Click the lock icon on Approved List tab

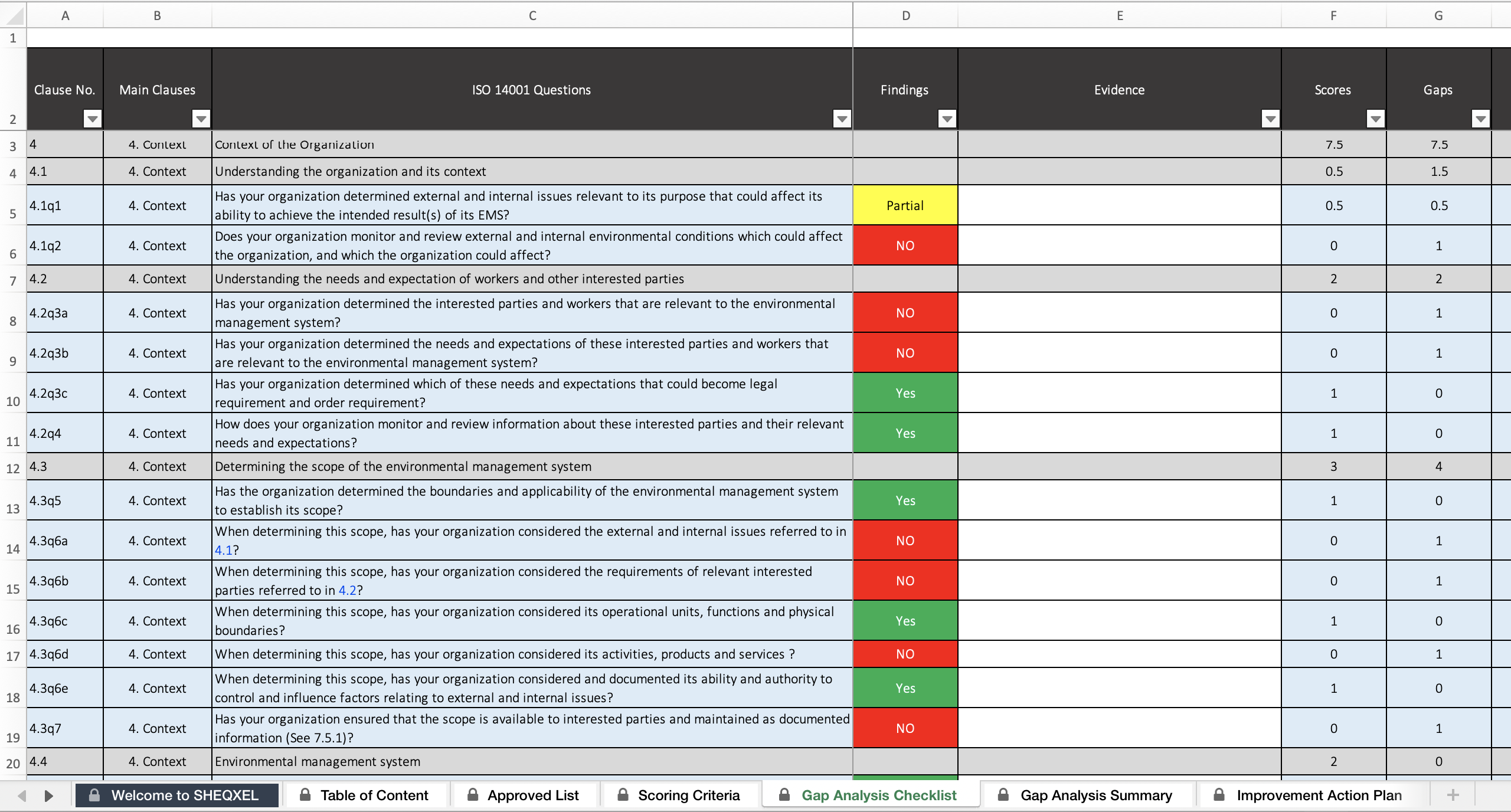(474, 795)
